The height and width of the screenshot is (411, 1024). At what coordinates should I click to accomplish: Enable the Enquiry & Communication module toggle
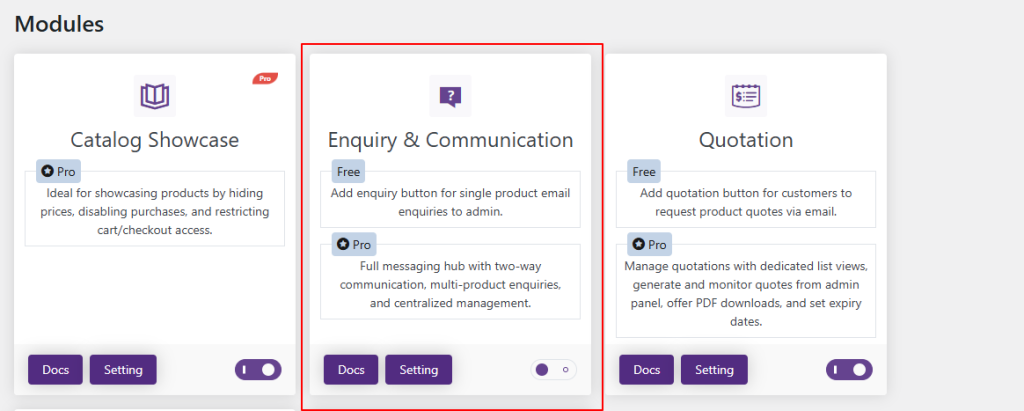tap(553, 370)
